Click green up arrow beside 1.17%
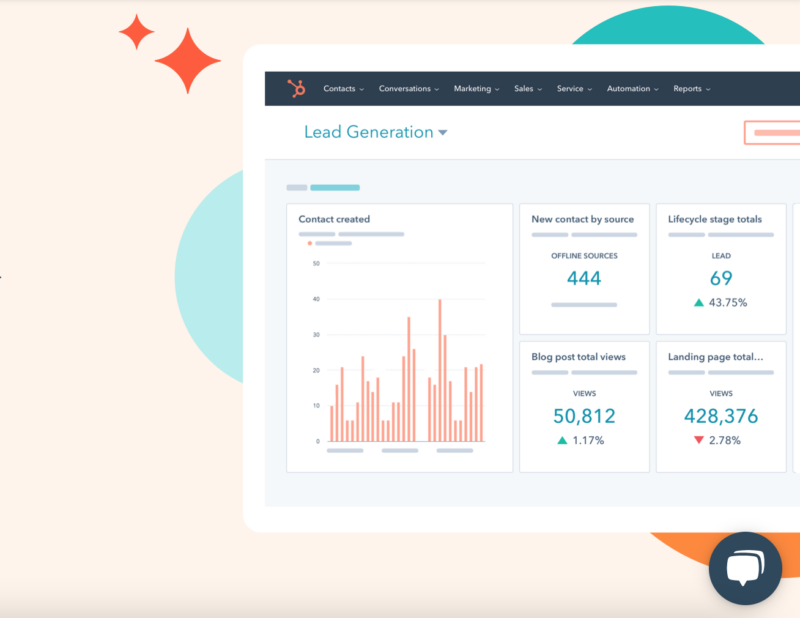Viewport: 800px width, 618px height. [x=562, y=440]
